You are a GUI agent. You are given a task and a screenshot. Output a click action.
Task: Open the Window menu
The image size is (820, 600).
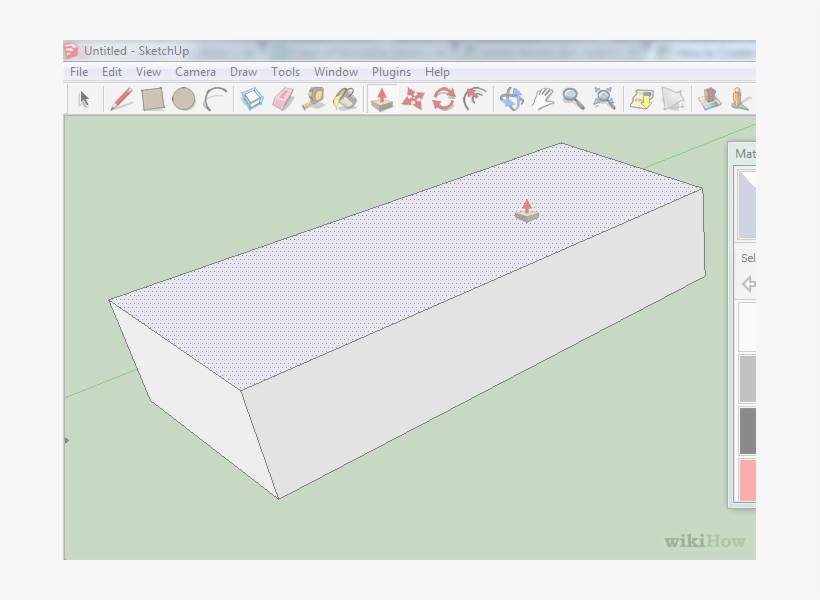(335, 71)
